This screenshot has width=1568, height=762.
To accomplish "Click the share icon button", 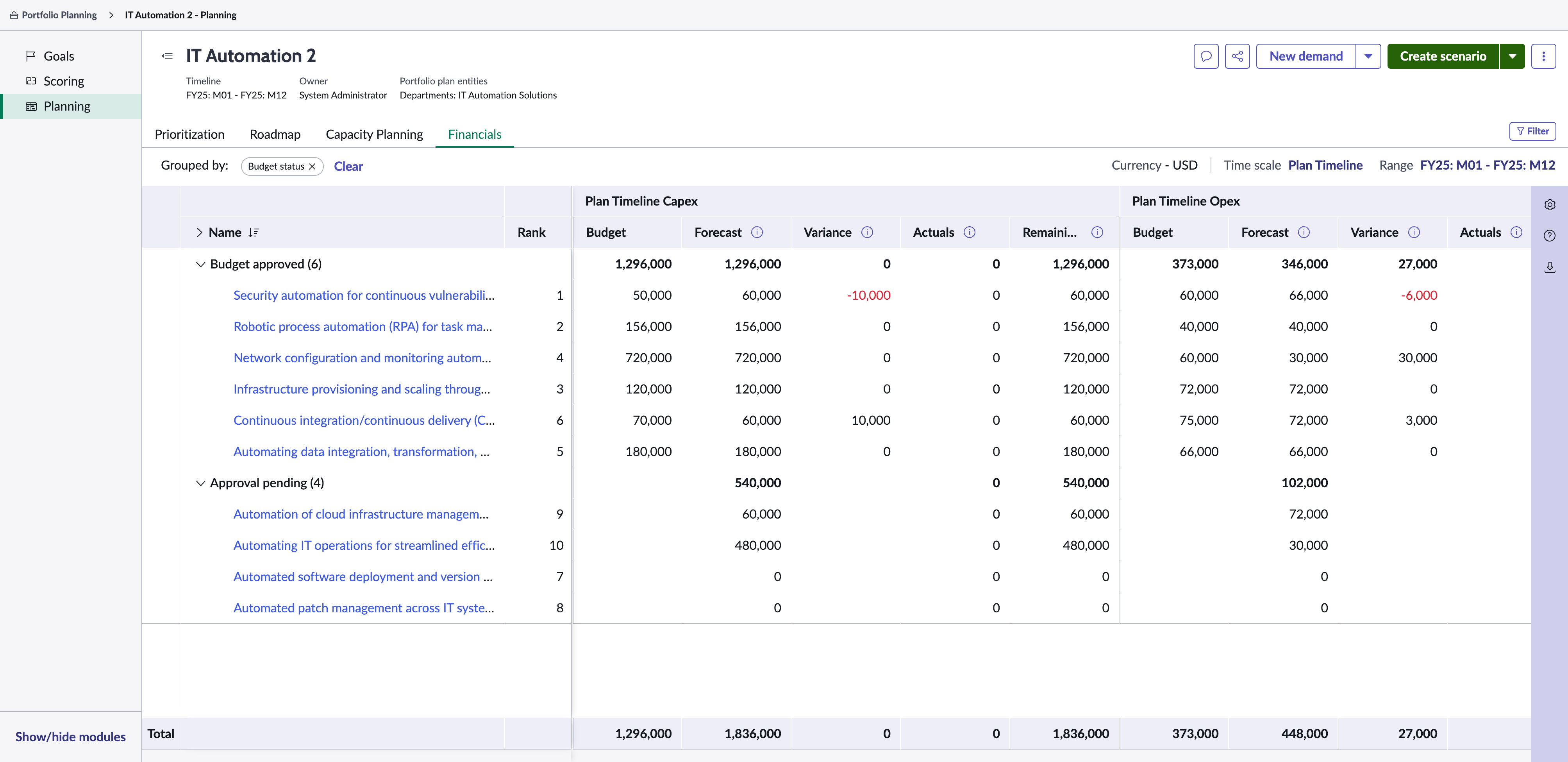I will point(1237,56).
